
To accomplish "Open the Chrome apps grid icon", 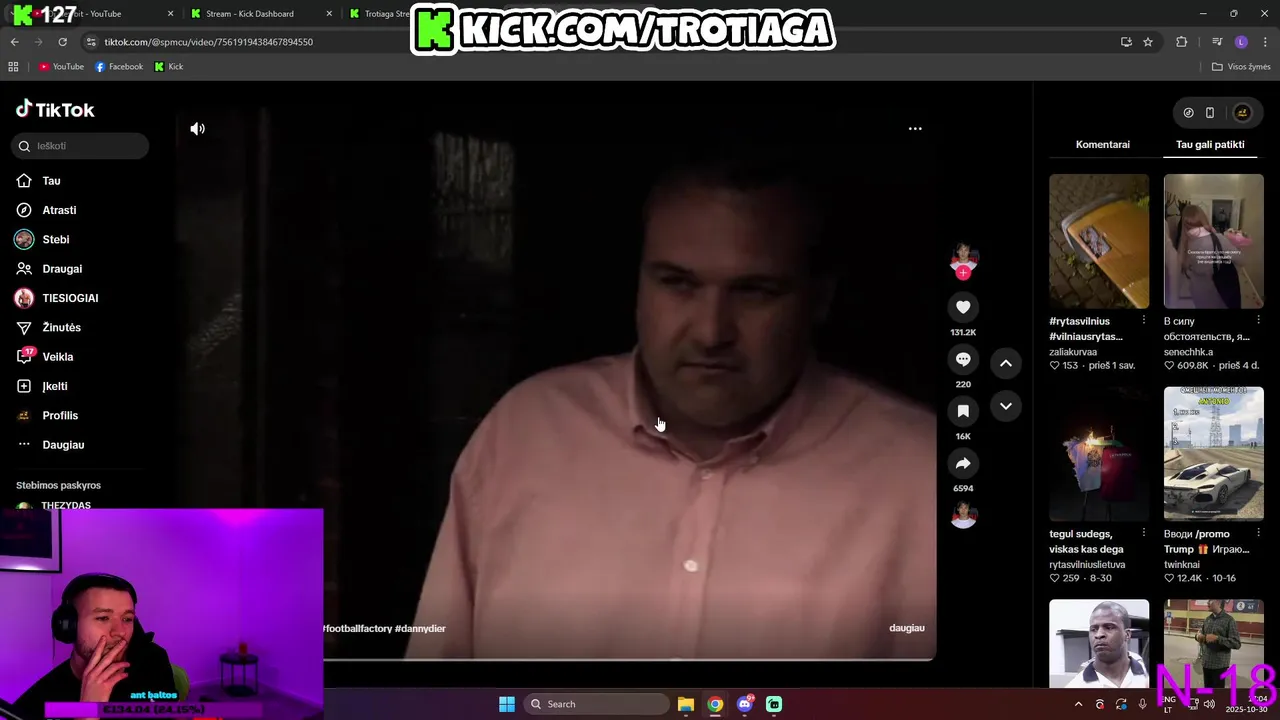I will (13, 67).
